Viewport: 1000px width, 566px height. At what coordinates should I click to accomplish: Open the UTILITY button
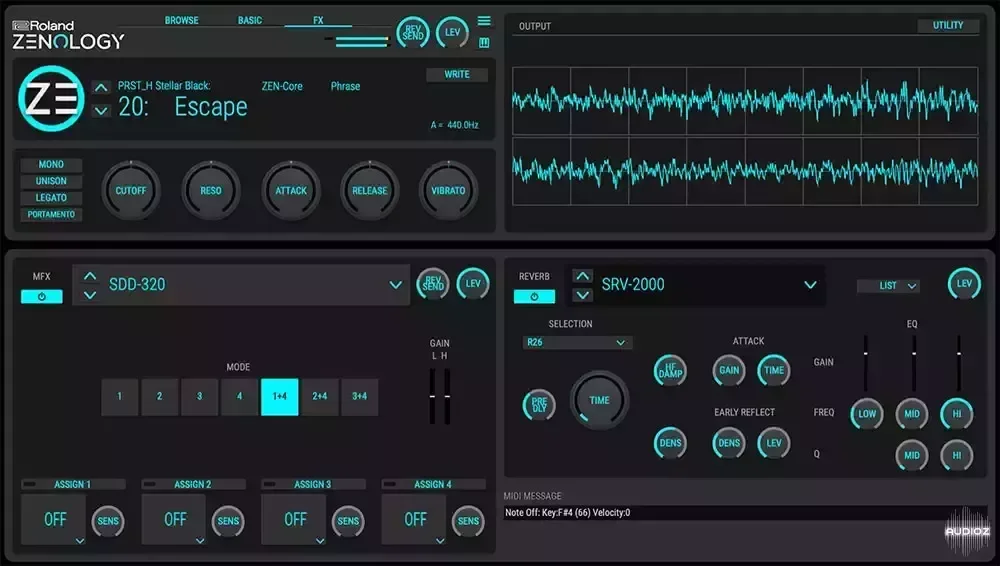coord(948,26)
